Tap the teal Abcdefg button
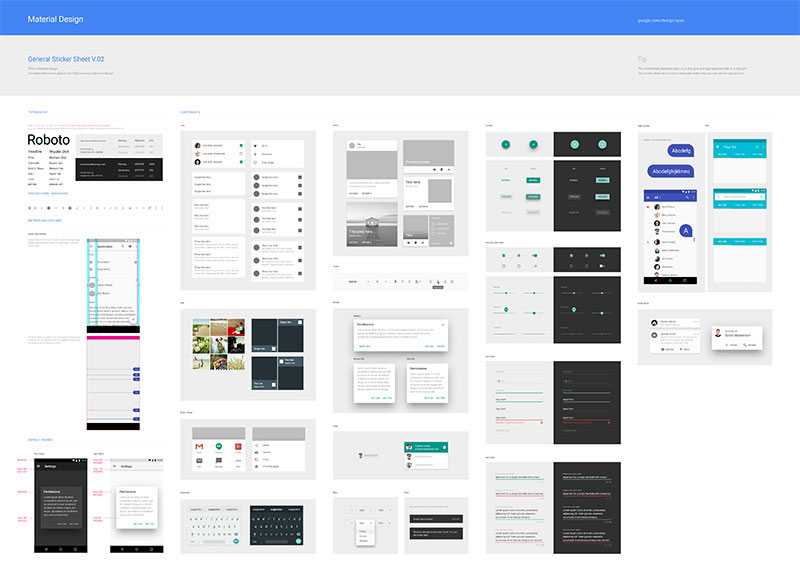Screen dimensions: 800x576 click(x=681, y=150)
